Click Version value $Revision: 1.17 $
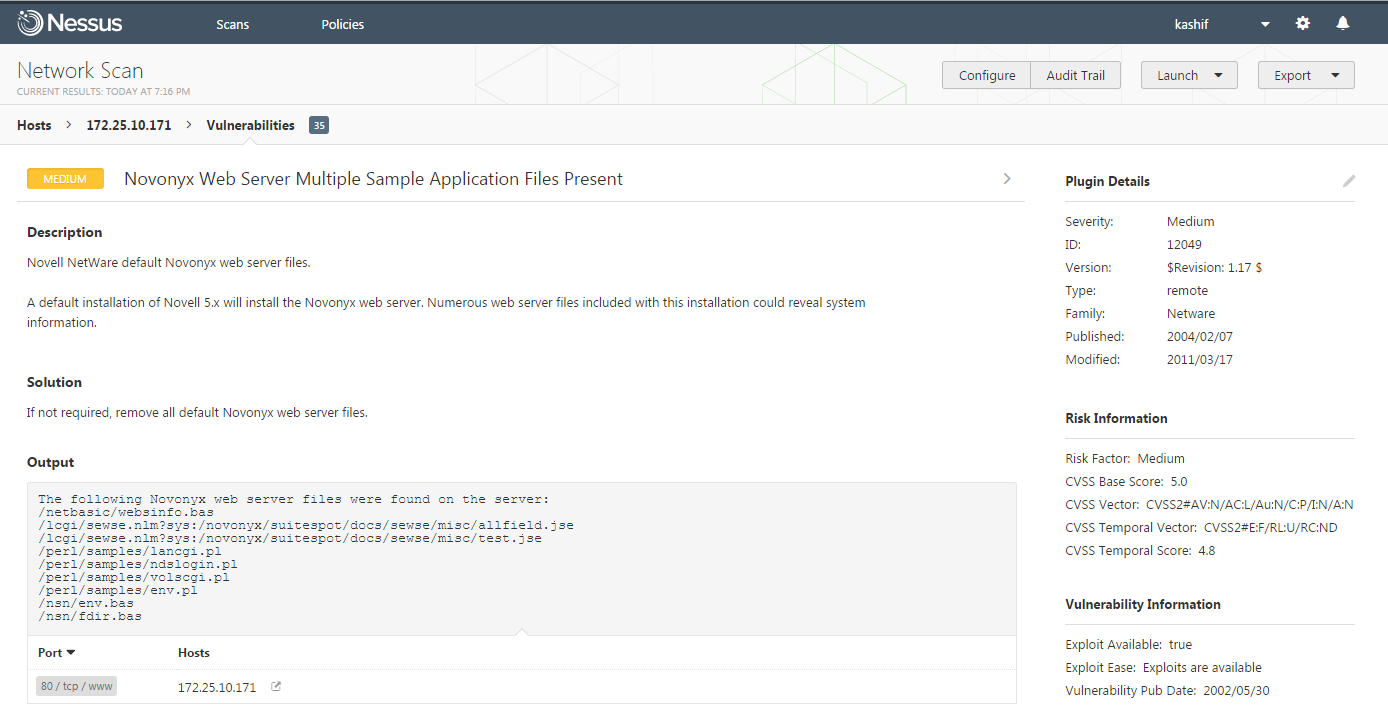 click(x=1214, y=267)
